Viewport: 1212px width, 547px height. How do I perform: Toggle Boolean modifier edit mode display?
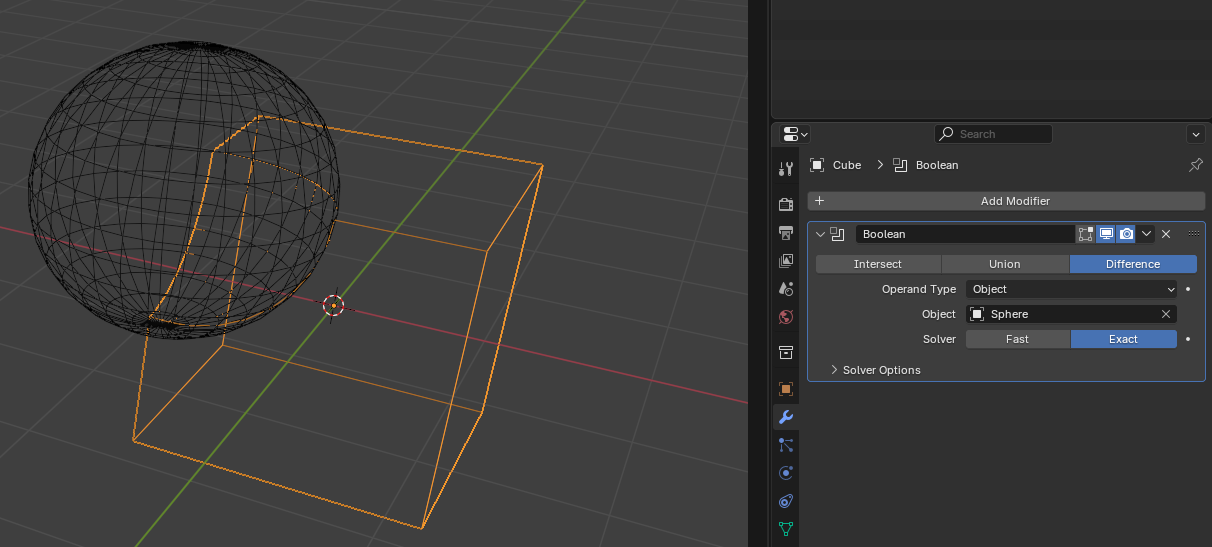[x=1086, y=234]
